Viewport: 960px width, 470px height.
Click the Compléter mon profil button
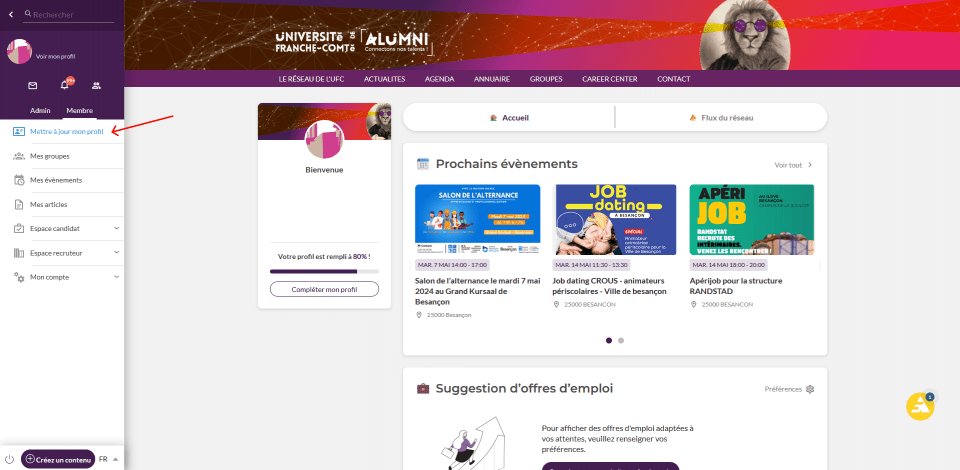point(324,289)
